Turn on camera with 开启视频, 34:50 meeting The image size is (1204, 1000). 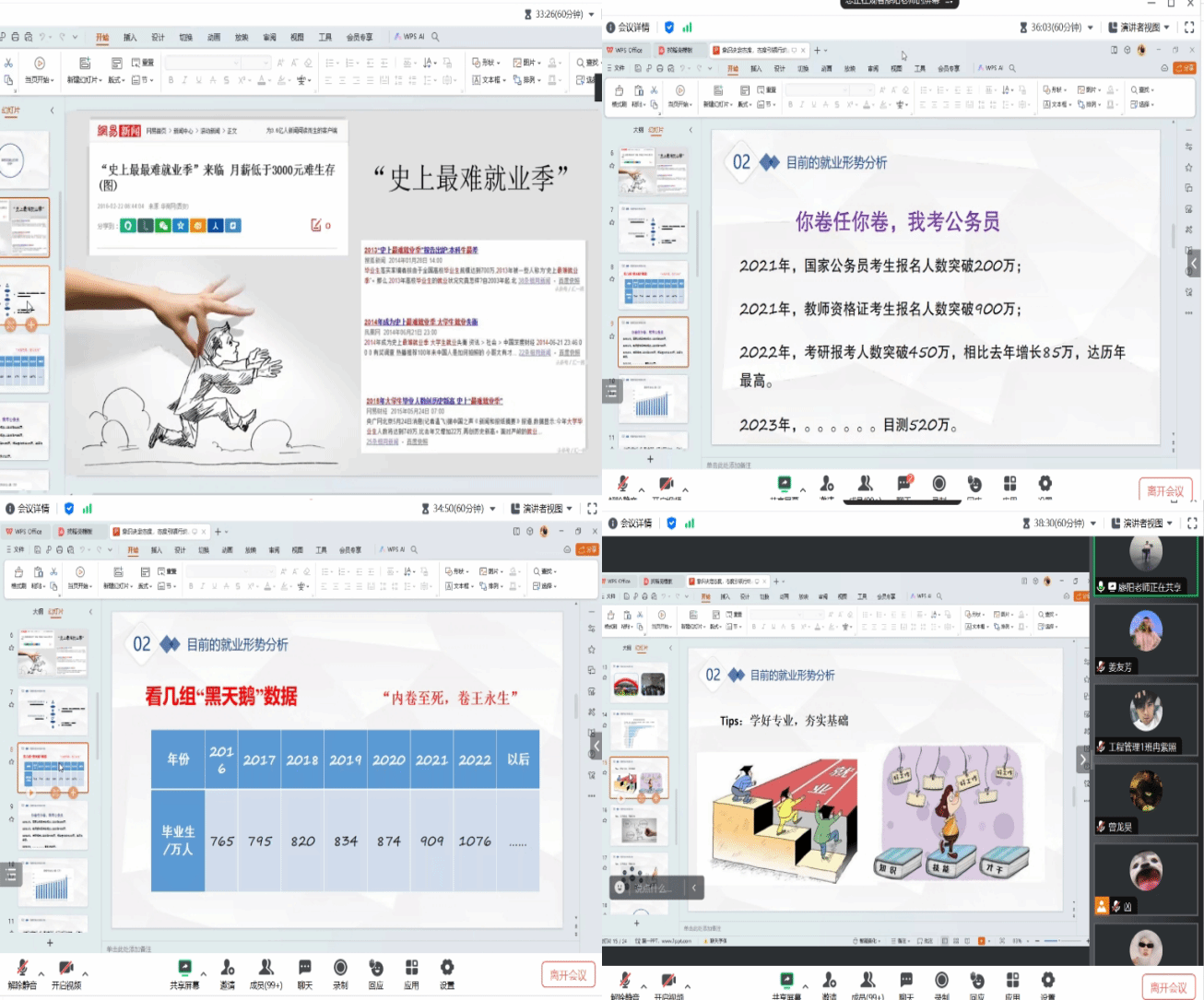click(x=65, y=968)
